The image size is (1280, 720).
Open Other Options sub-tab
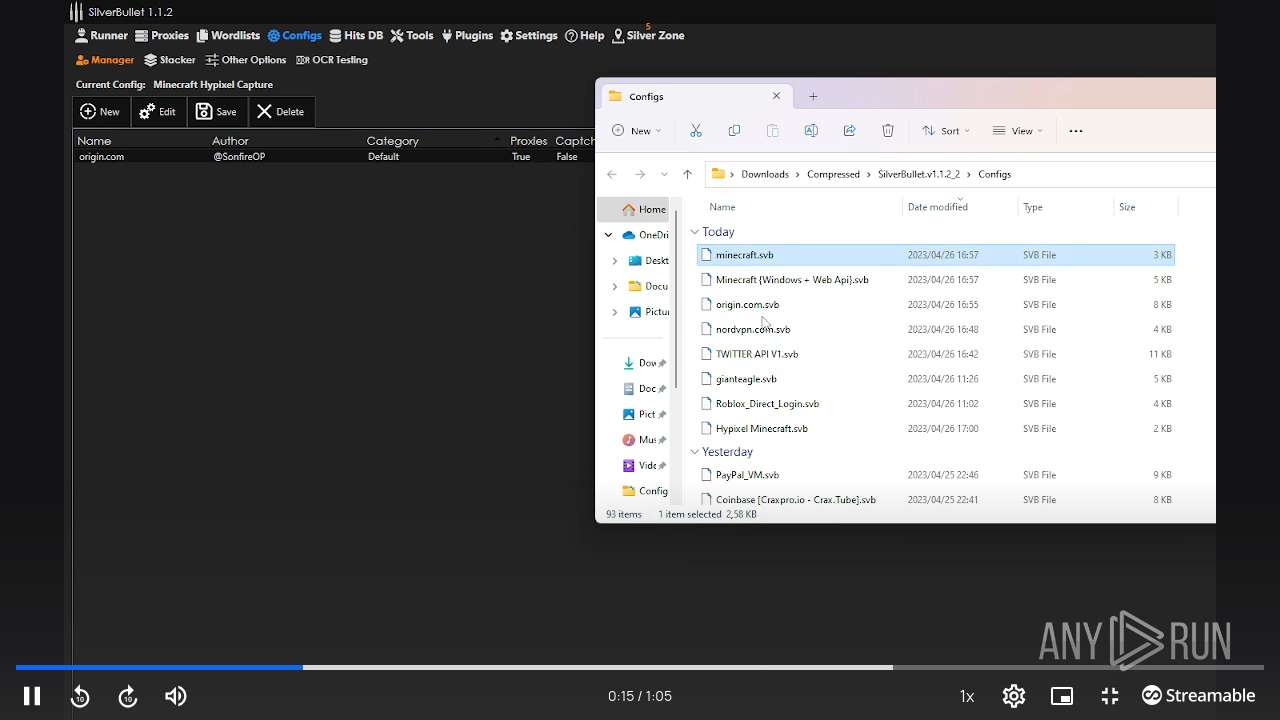(246, 60)
